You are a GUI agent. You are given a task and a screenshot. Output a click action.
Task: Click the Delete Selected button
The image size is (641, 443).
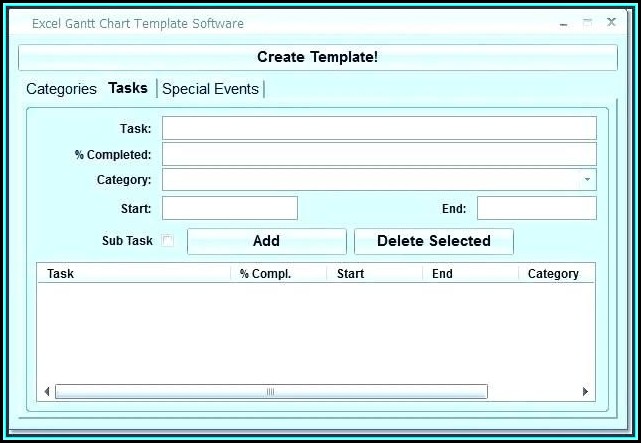coord(433,241)
